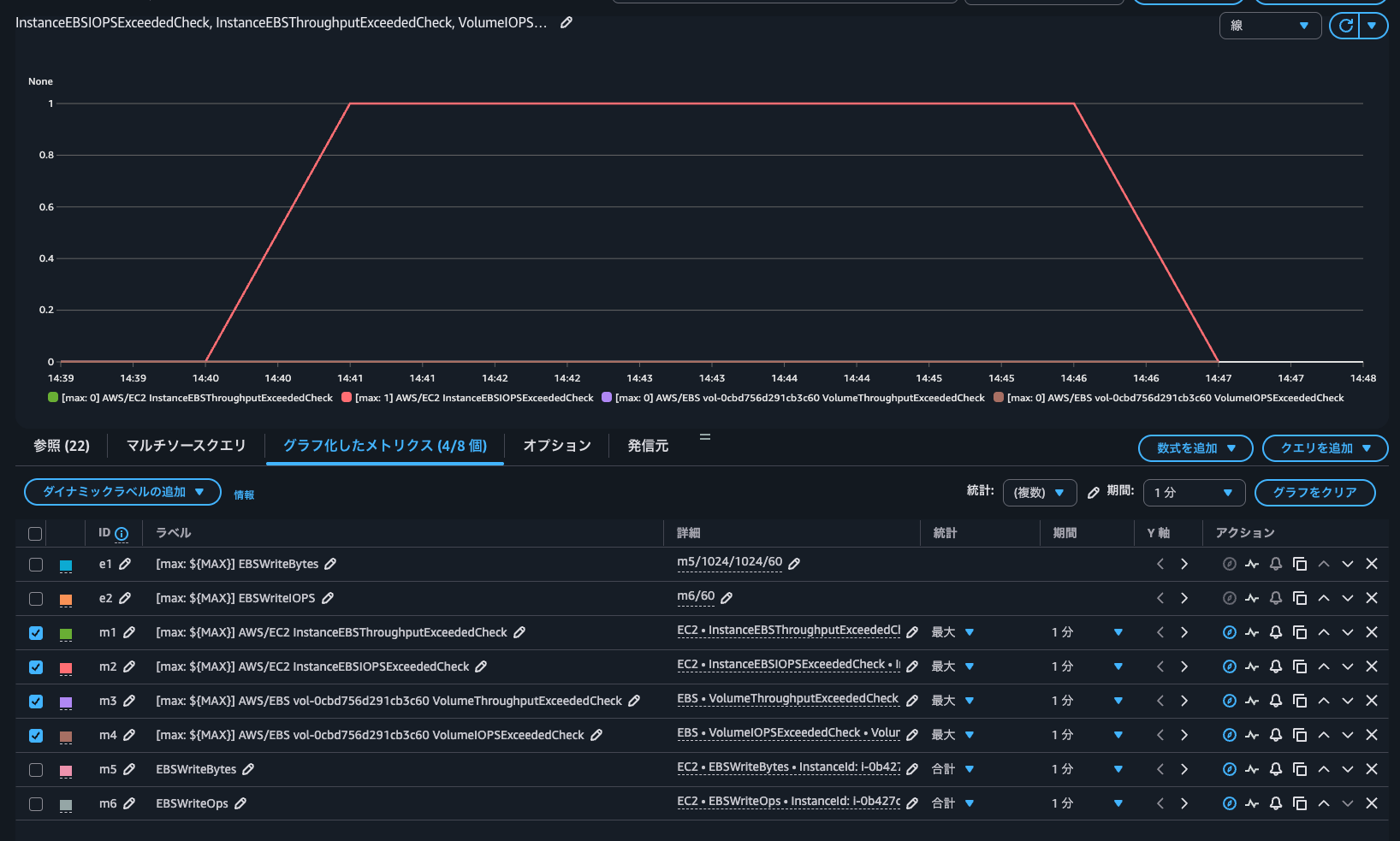Click the グラフをクリア button
Viewport: 1400px width, 841px height.
coord(1314,493)
